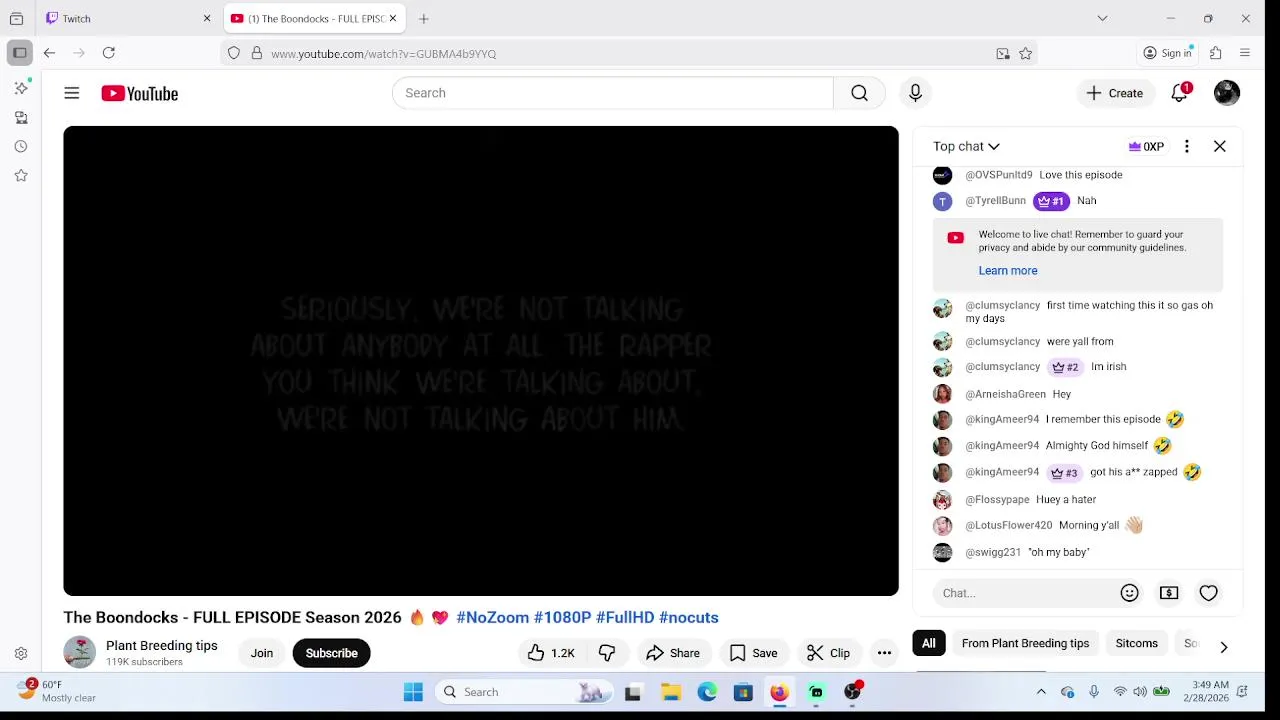Start voice search with the microphone icon
The image size is (1280, 720).
(915, 93)
